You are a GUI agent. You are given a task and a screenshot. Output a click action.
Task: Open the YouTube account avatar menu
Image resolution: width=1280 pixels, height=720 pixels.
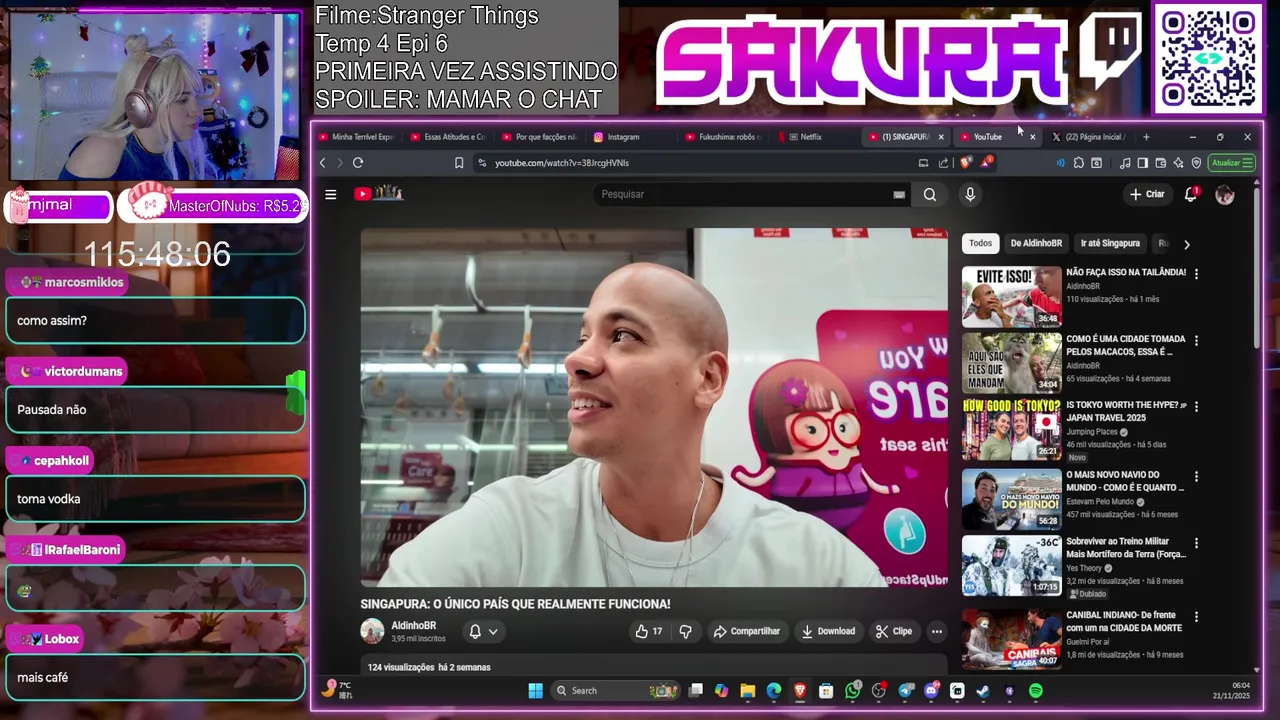click(1225, 194)
